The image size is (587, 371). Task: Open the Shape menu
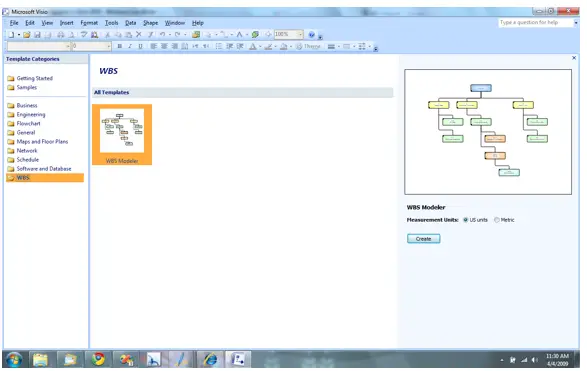150,23
